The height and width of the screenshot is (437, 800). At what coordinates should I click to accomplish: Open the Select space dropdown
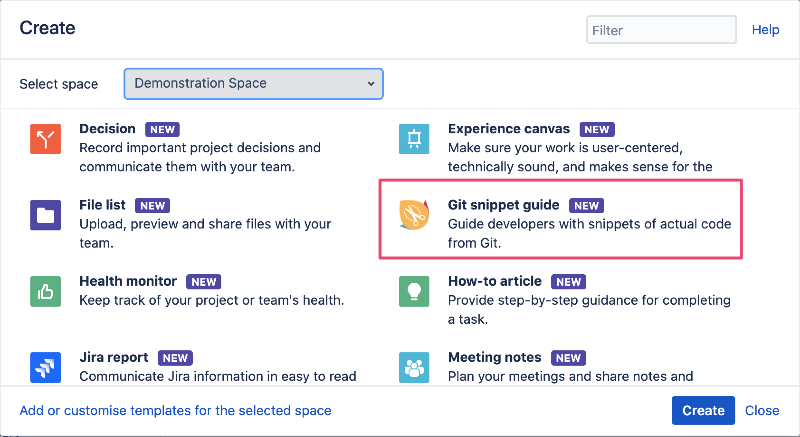click(x=253, y=84)
